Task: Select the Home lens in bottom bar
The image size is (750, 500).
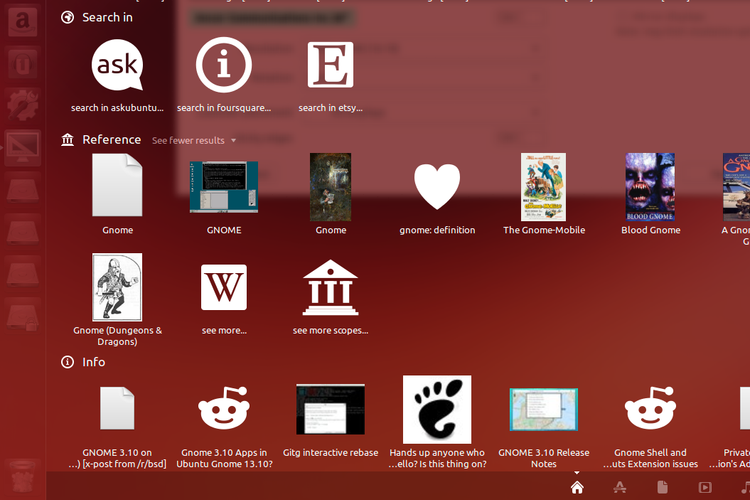Action: (577, 487)
